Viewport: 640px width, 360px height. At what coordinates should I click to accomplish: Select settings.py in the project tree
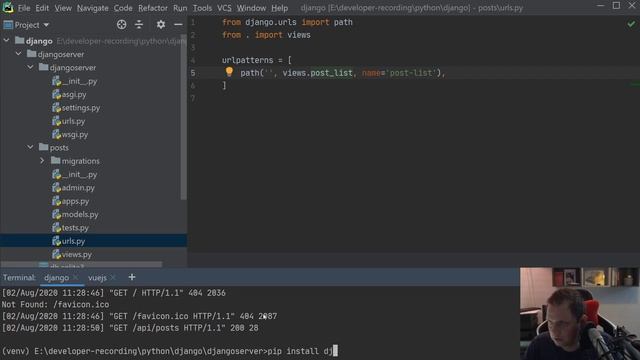(80, 108)
